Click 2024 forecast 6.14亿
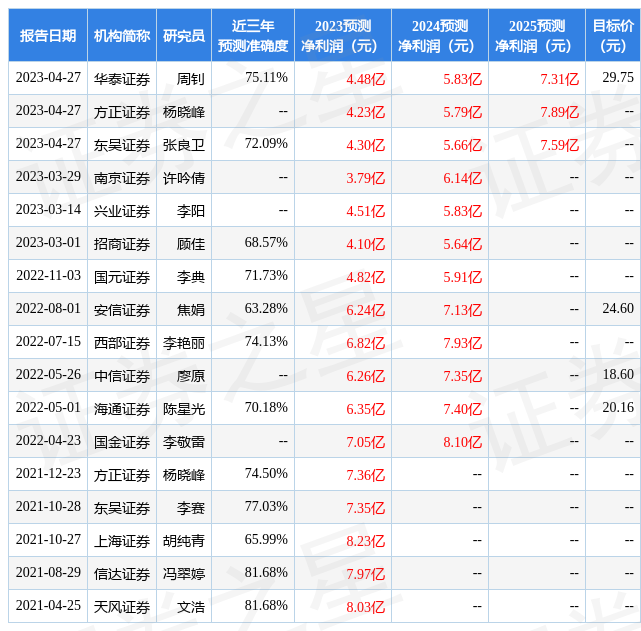The width and height of the screenshot is (641, 631). [x=462, y=178]
